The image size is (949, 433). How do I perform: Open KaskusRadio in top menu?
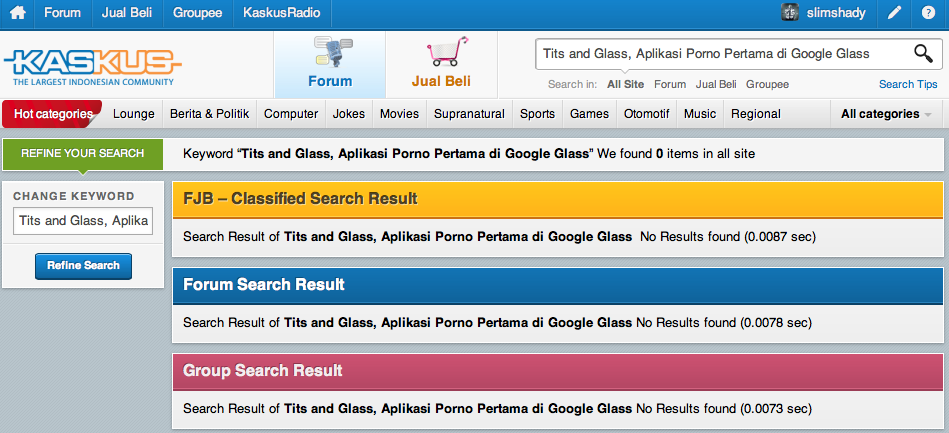pos(277,14)
